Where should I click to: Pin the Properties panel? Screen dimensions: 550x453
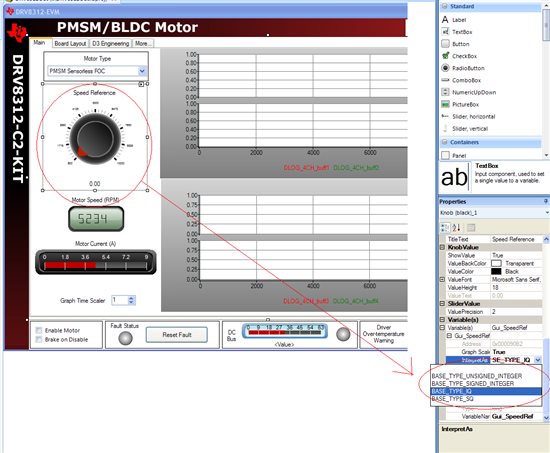[x=546, y=201]
